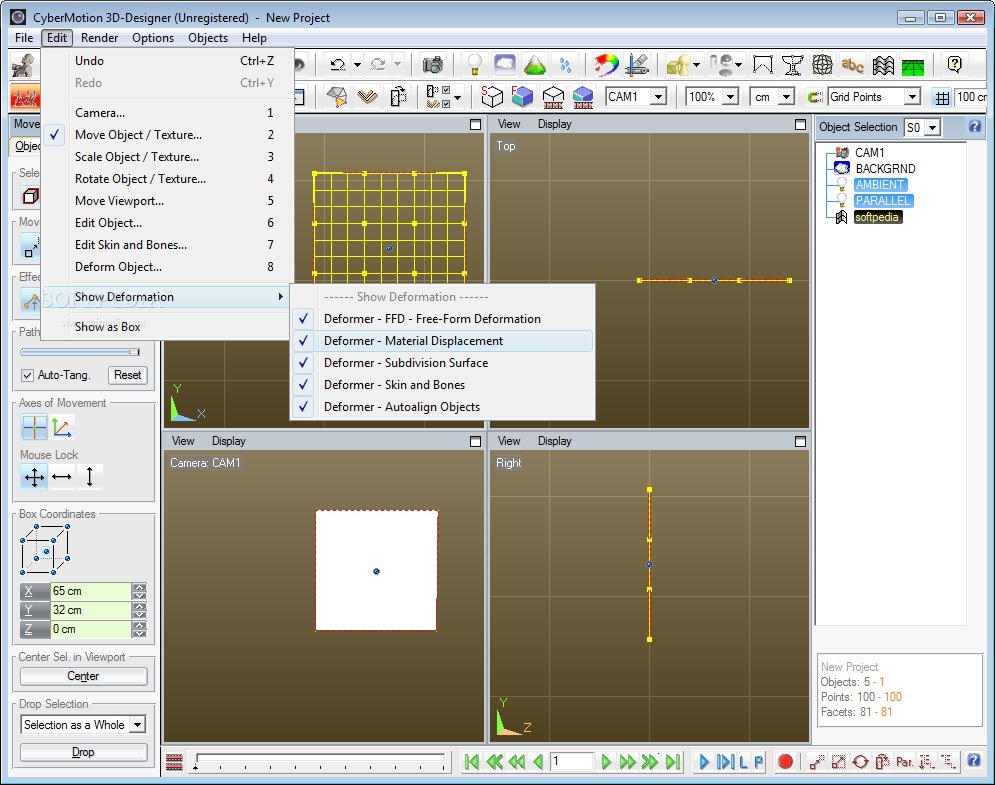Toggle the Auto-Tang. checkbox
Viewport: 995px width, 785px height.
[x=28, y=376]
